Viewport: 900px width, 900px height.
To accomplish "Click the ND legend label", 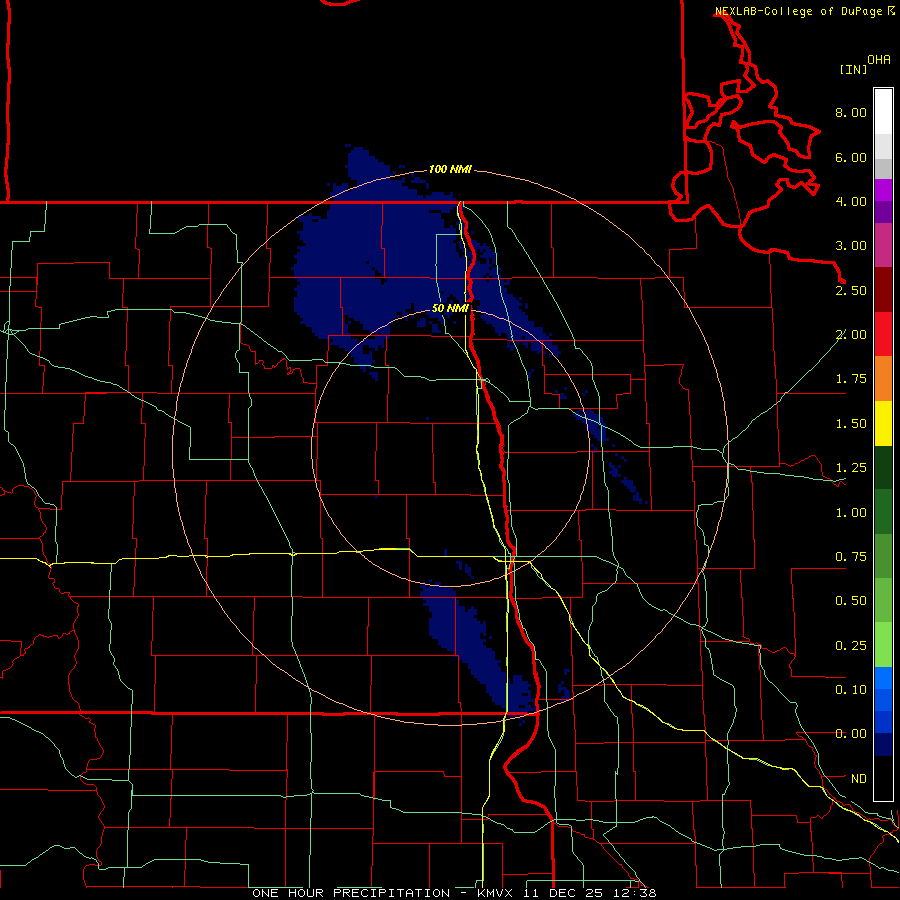I will (858, 779).
